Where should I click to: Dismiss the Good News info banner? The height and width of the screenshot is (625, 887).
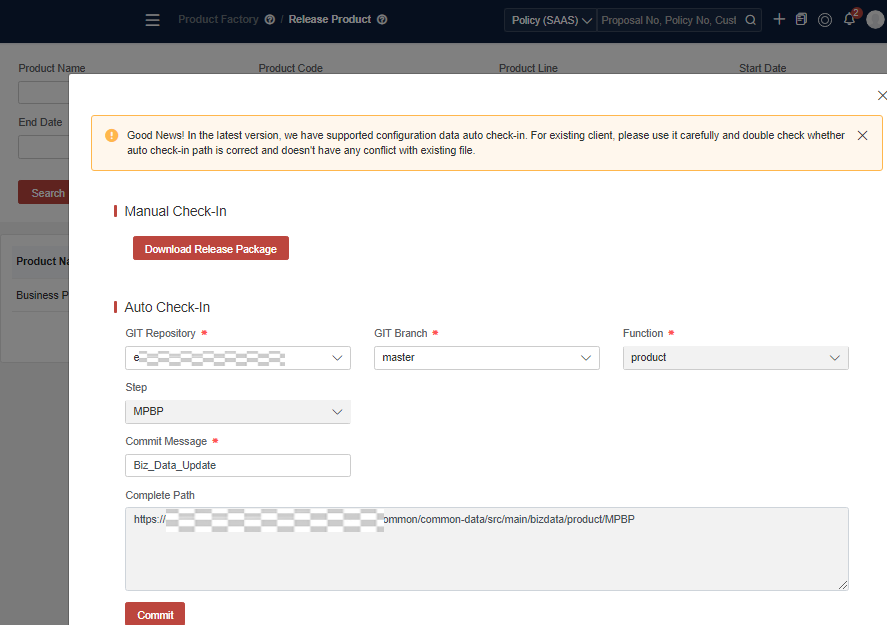[862, 135]
